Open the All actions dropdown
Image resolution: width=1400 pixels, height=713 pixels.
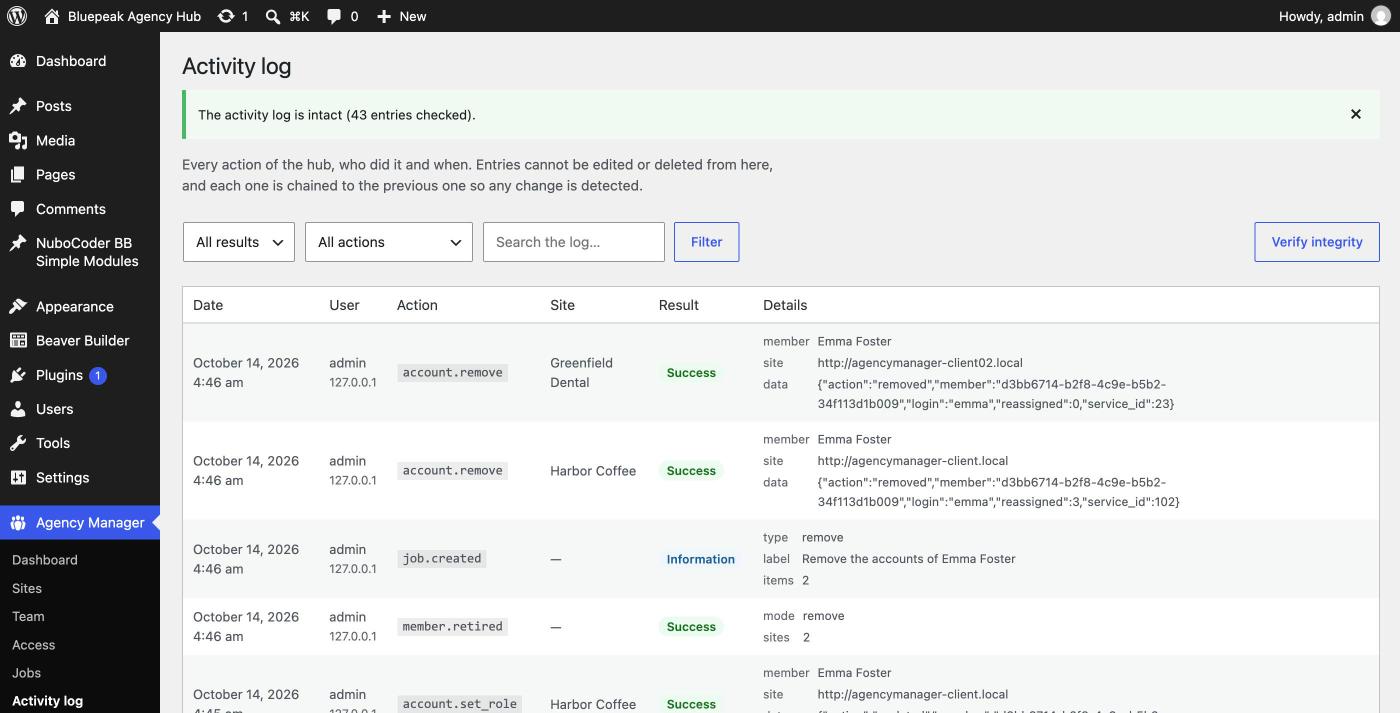coord(389,242)
